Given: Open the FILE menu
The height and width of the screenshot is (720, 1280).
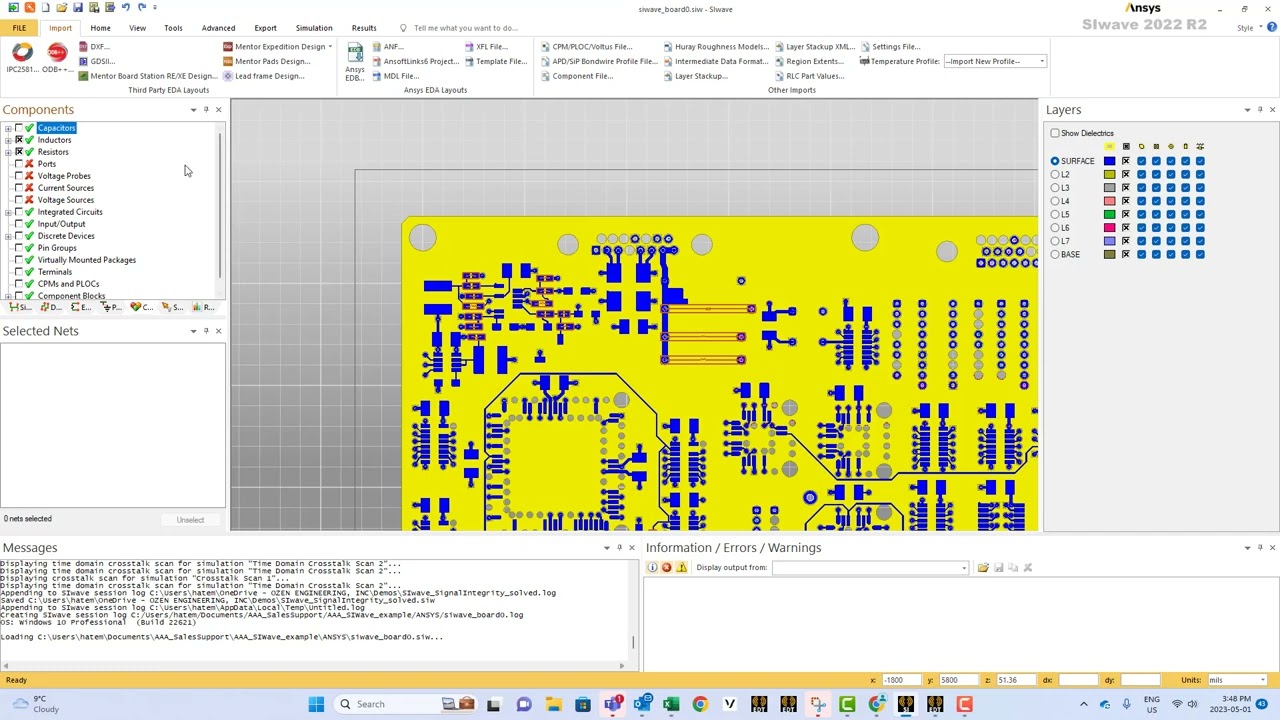Looking at the screenshot, I should 19,28.
